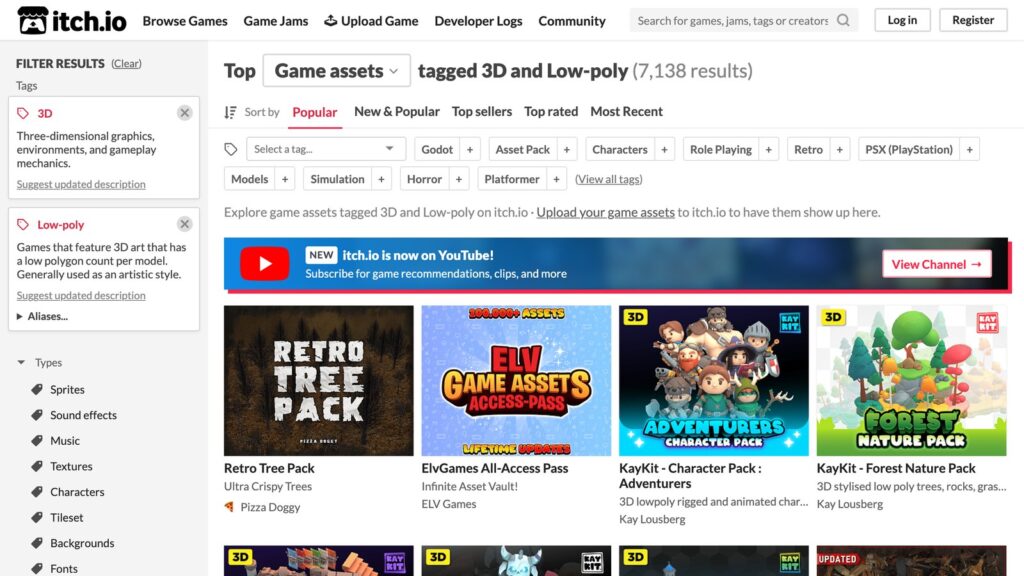Click Suggest updated description under 3D
The width and height of the screenshot is (1024, 576).
click(x=81, y=184)
